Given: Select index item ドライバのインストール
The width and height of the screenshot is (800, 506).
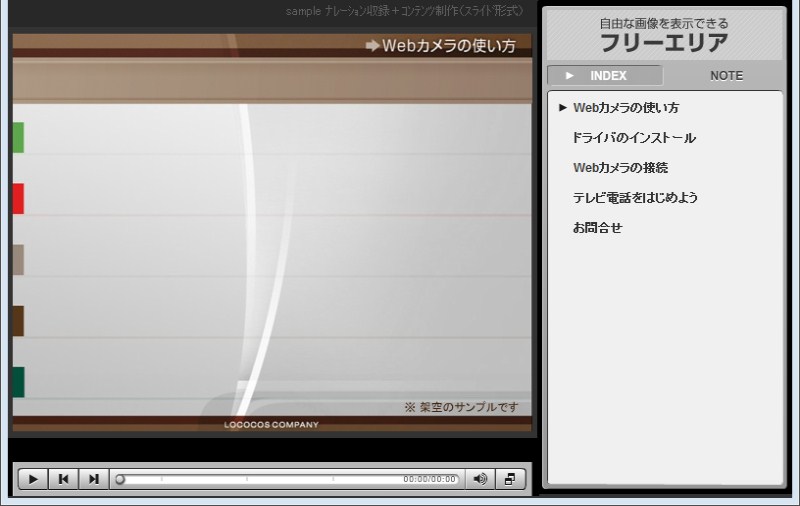Looking at the screenshot, I should pyautogui.click(x=634, y=138).
